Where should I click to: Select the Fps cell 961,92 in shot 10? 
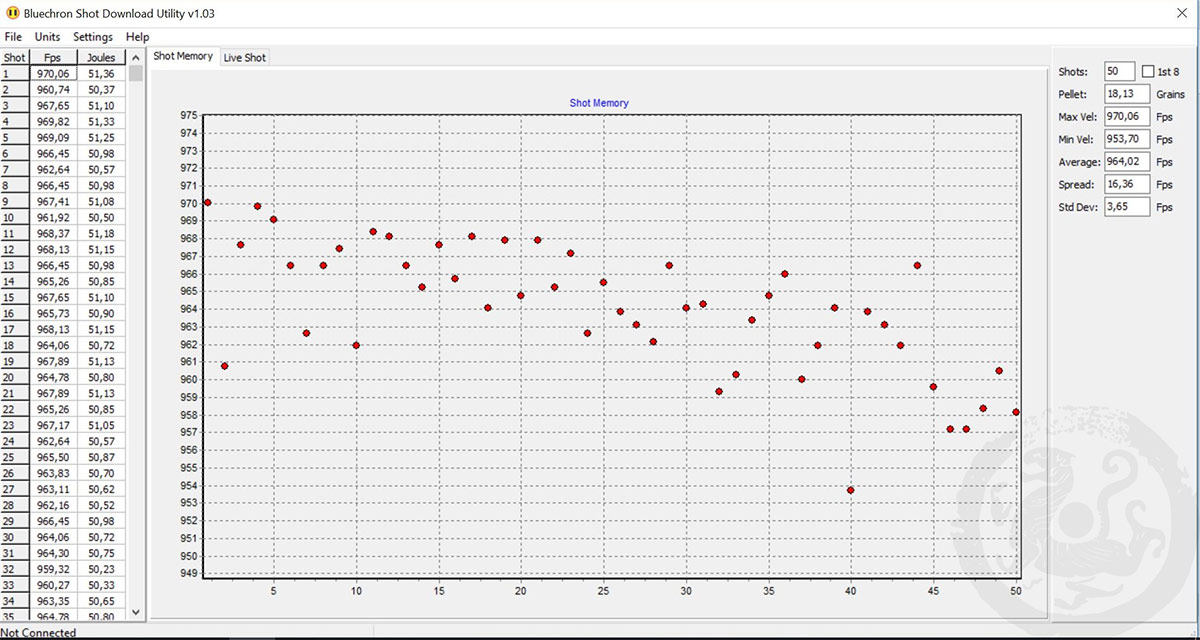tap(53, 217)
